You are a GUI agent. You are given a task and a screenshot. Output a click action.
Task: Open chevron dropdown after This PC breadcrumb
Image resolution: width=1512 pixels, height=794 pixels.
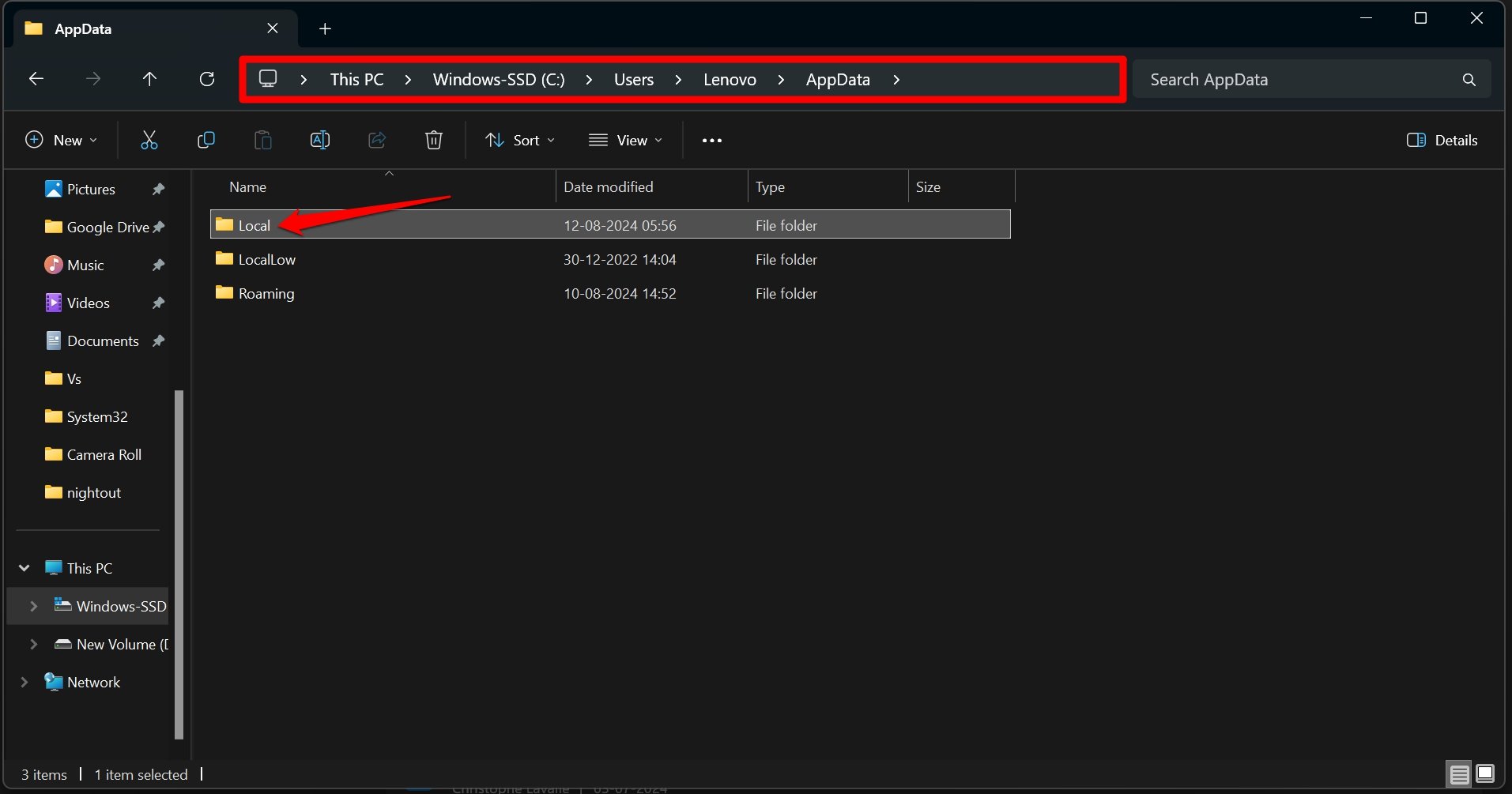pyautogui.click(x=408, y=80)
